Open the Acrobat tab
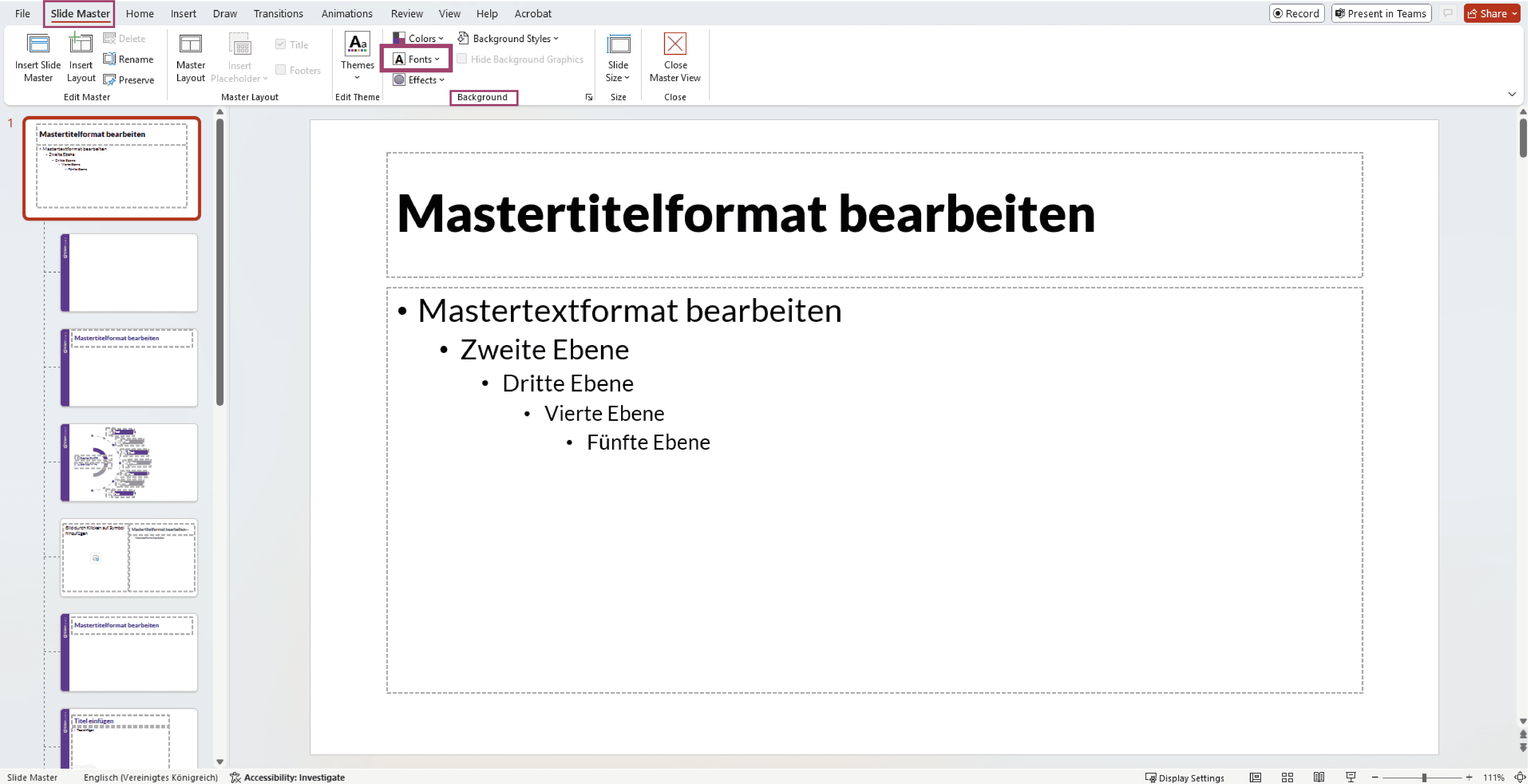The image size is (1528, 784). point(533,14)
